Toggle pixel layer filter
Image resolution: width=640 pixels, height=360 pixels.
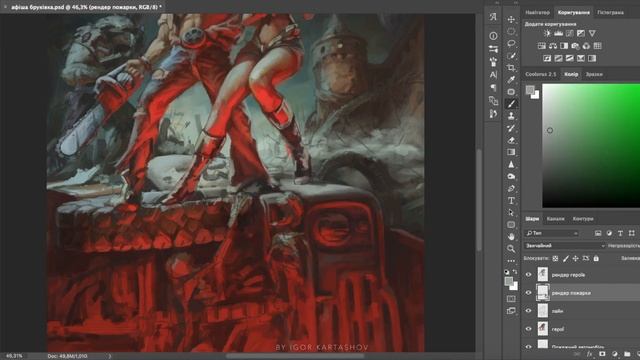pos(598,233)
